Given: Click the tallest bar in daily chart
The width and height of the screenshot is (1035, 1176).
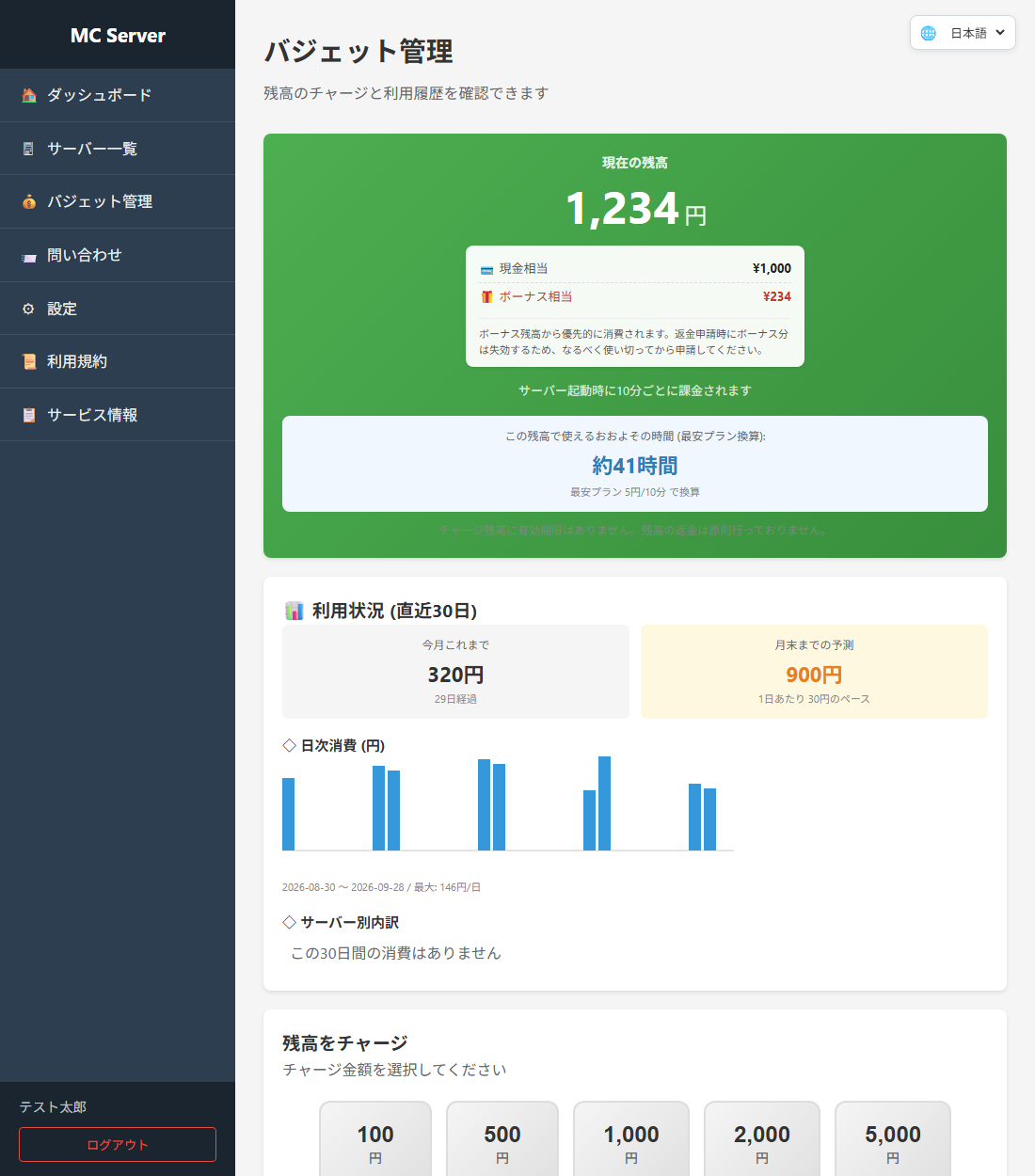Looking at the screenshot, I should [x=604, y=803].
